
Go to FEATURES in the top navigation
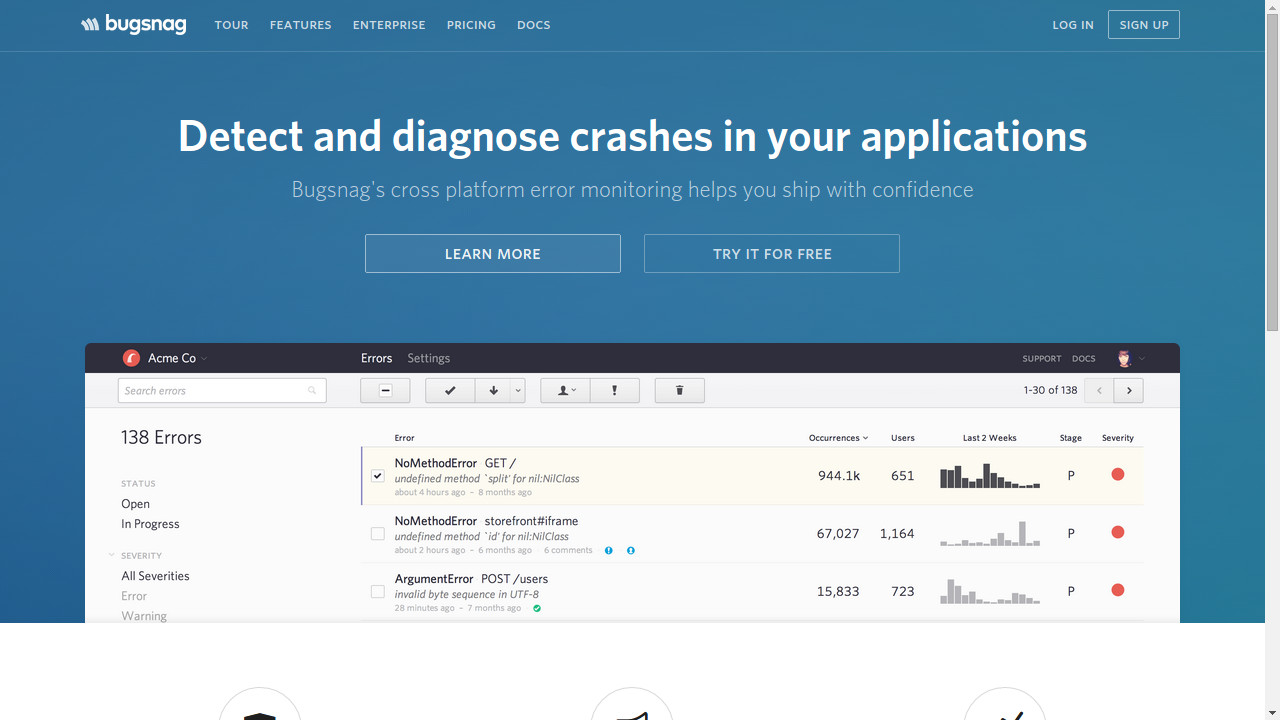(x=300, y=25)
